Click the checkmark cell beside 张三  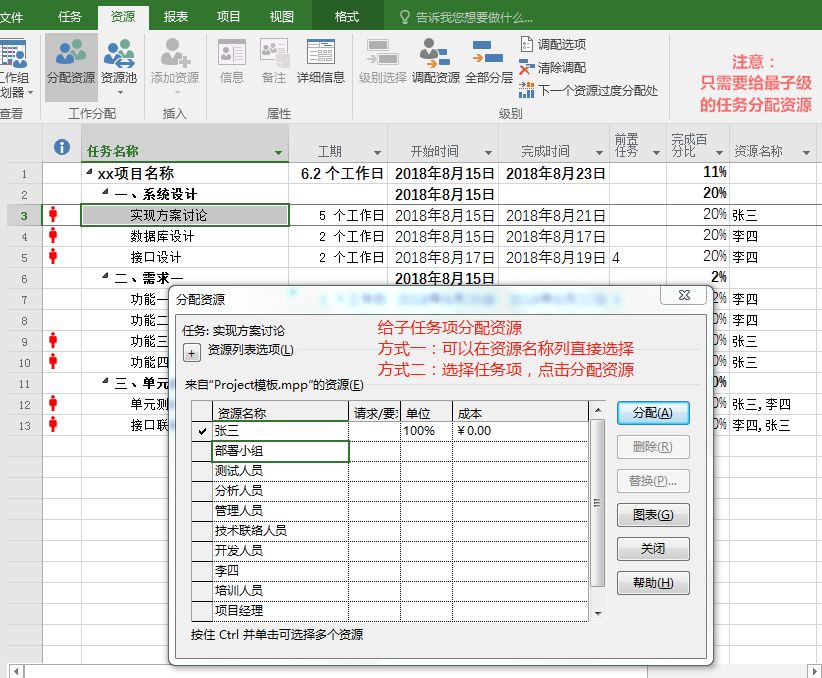tap(202, 431)
